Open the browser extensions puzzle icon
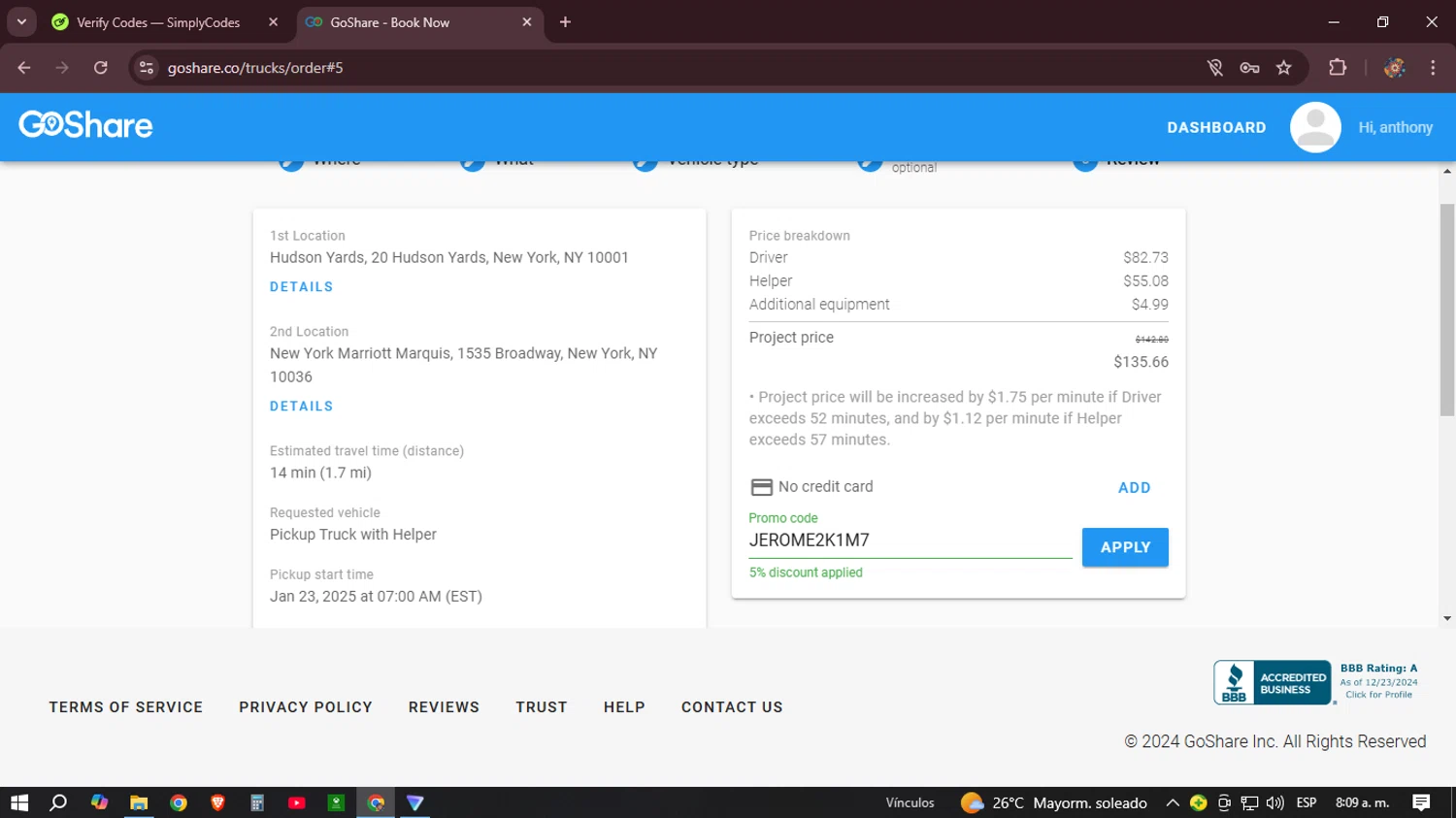The width and height of the screenshot is (1456, 818). (x=1338, y=68)
